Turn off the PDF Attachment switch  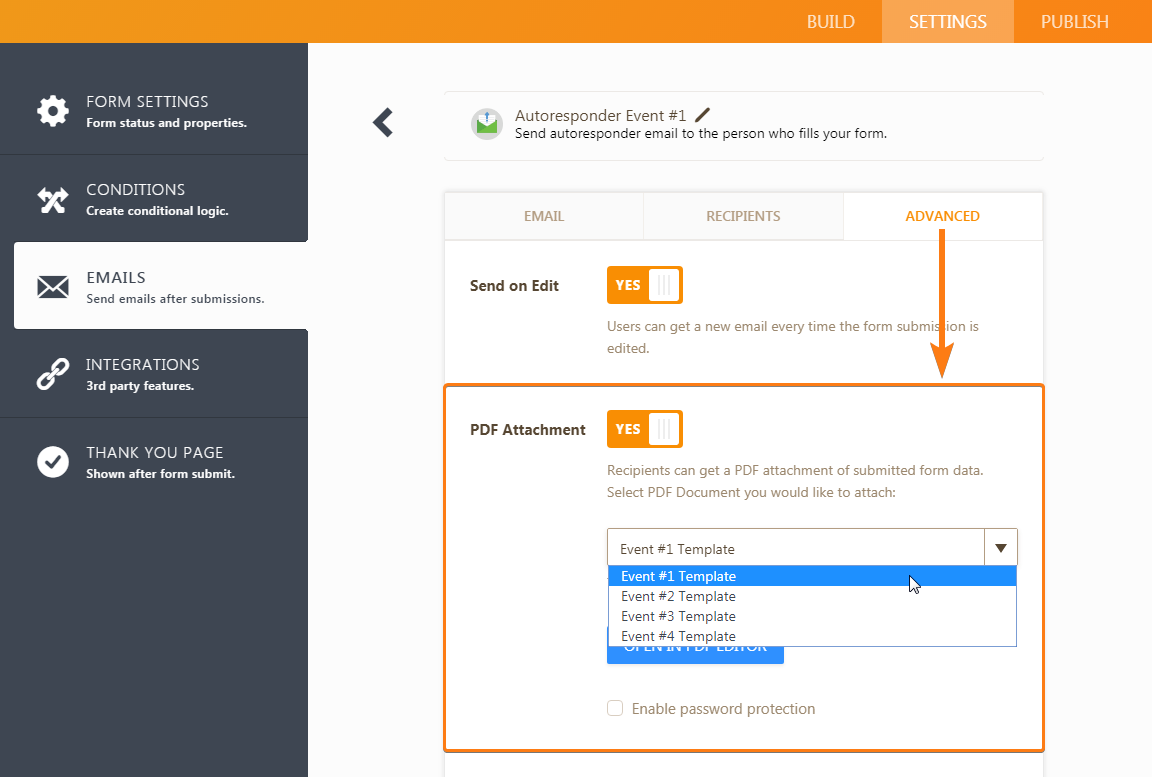click(x=644, y=429)
